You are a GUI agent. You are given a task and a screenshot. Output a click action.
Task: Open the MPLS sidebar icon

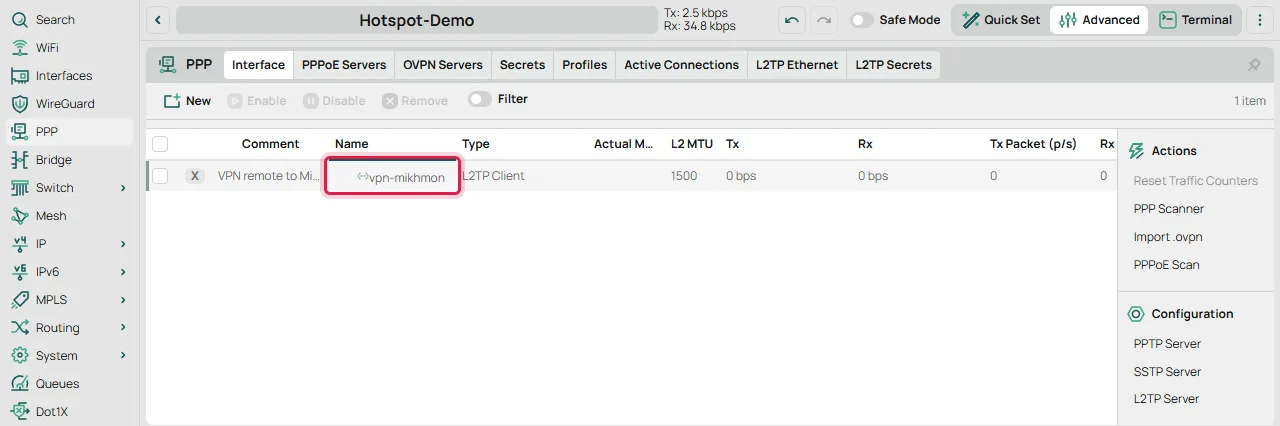coord(20,300)
